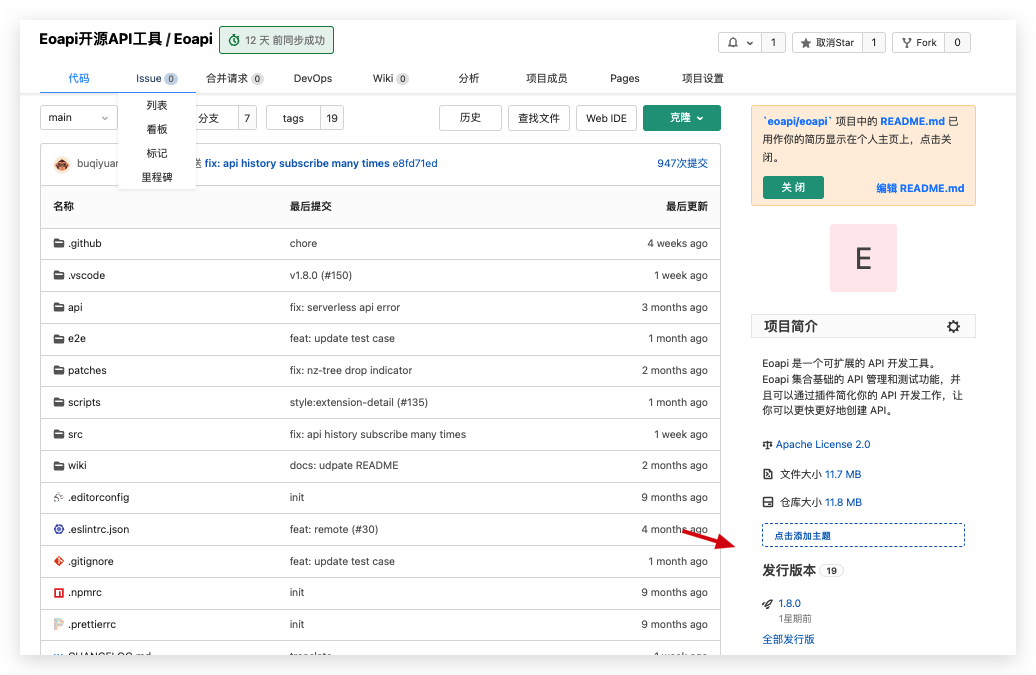
Task: Open the 项目成员 tab
Action: [x=546, y=79]
